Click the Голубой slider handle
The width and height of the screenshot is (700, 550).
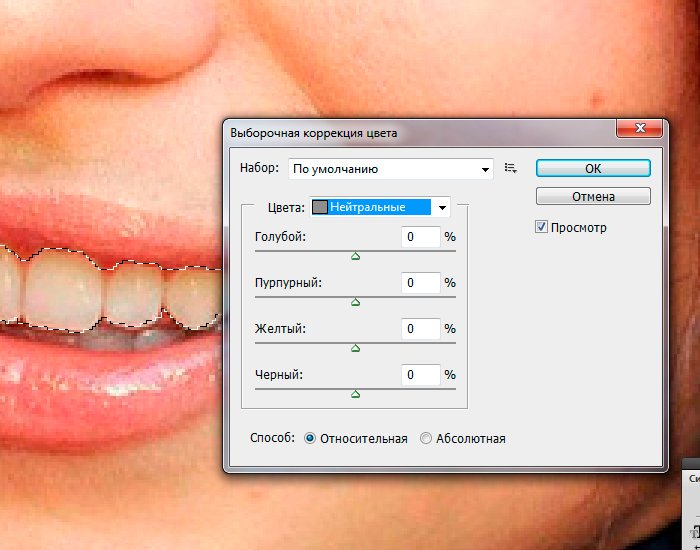[355, 256]
